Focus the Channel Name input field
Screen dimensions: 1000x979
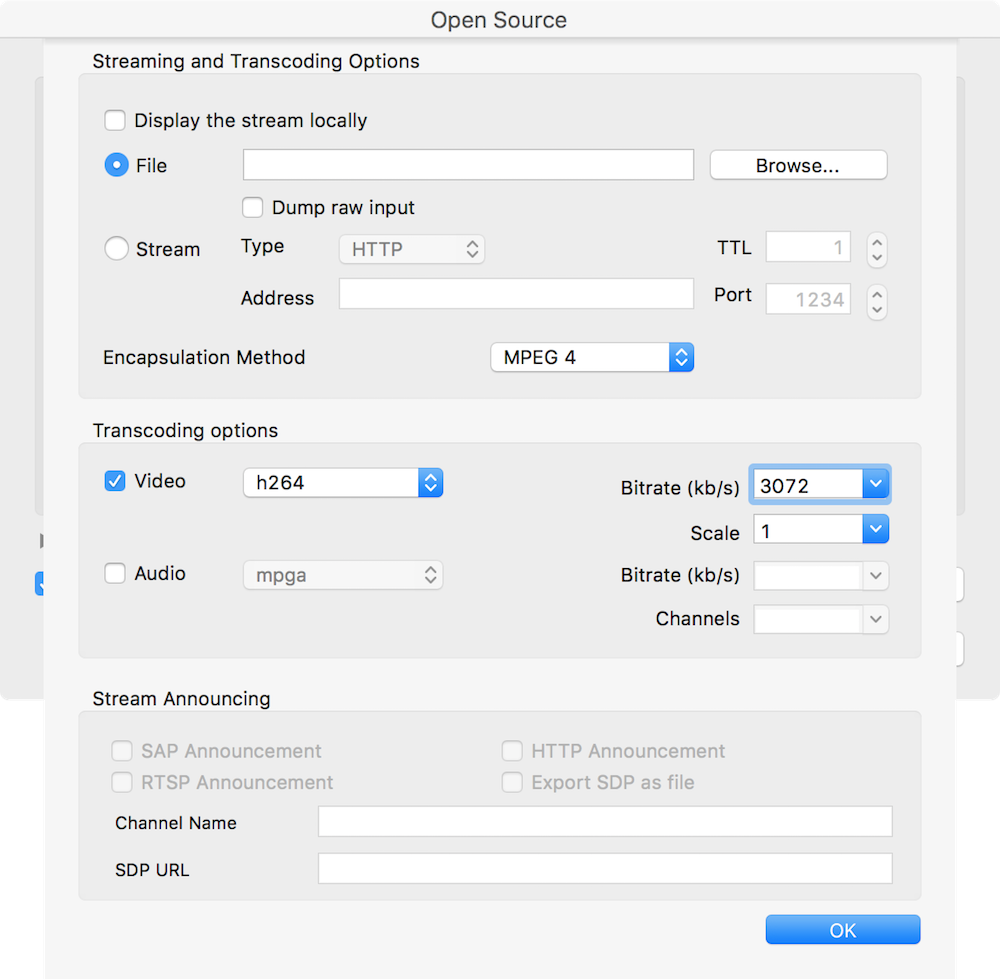(x=605, y=821)
